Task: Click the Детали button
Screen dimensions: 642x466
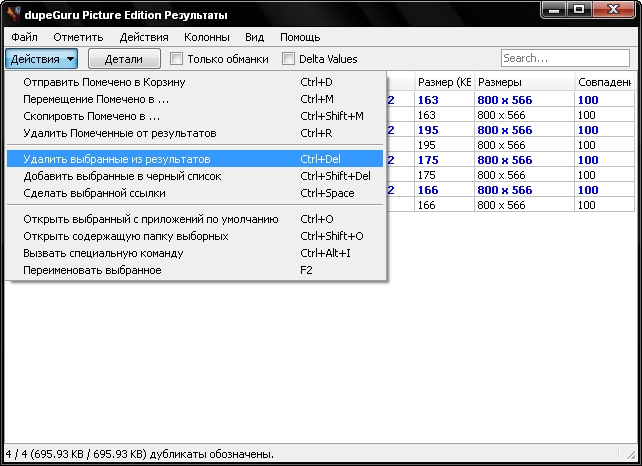Action: point(124,59)
